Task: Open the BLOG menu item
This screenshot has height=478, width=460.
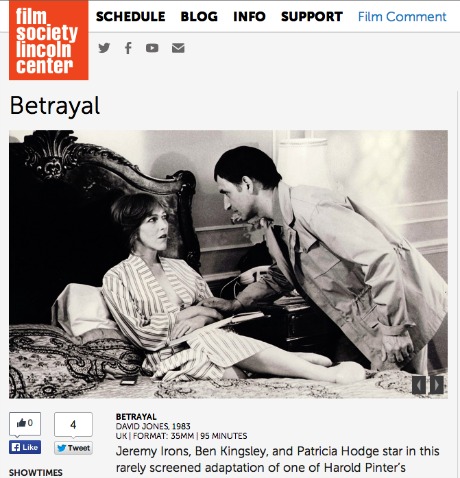Action: tap(199, 16)
